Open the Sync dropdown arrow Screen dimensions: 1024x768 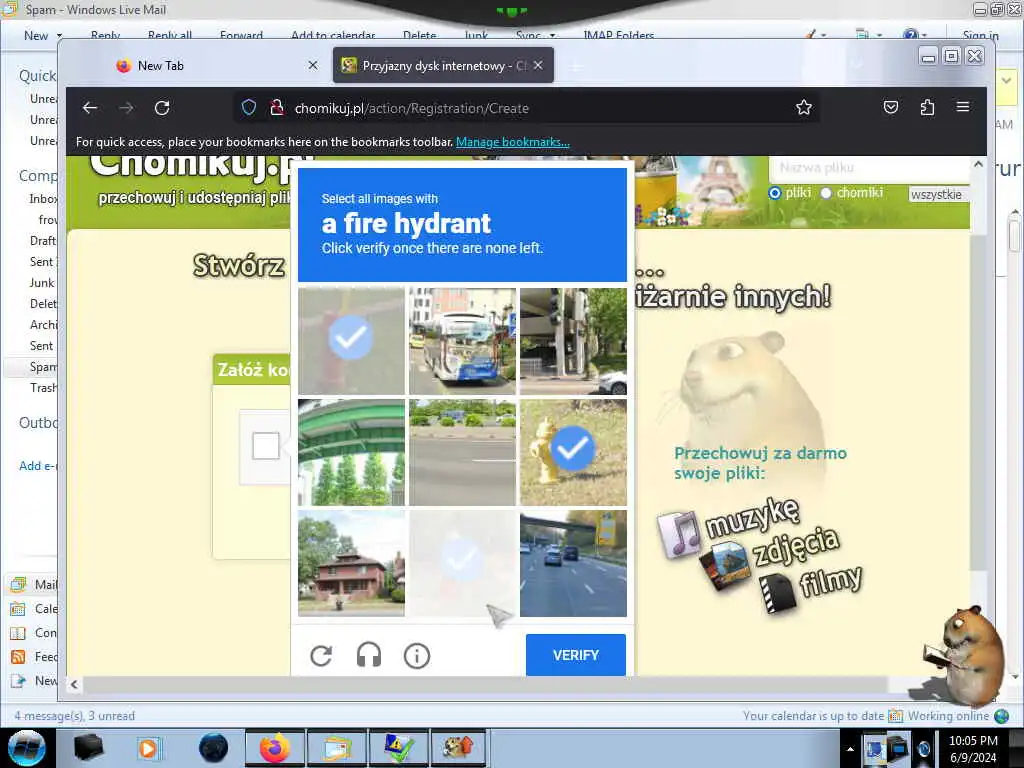pos(552,35)
